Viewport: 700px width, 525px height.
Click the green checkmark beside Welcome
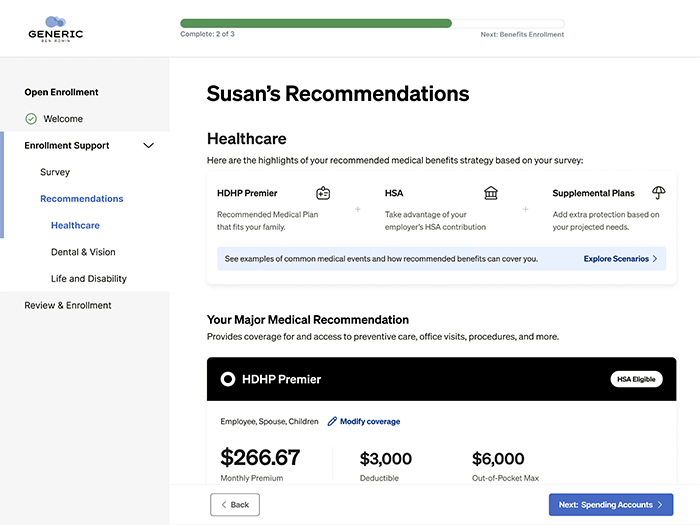[x=31, y=119]
